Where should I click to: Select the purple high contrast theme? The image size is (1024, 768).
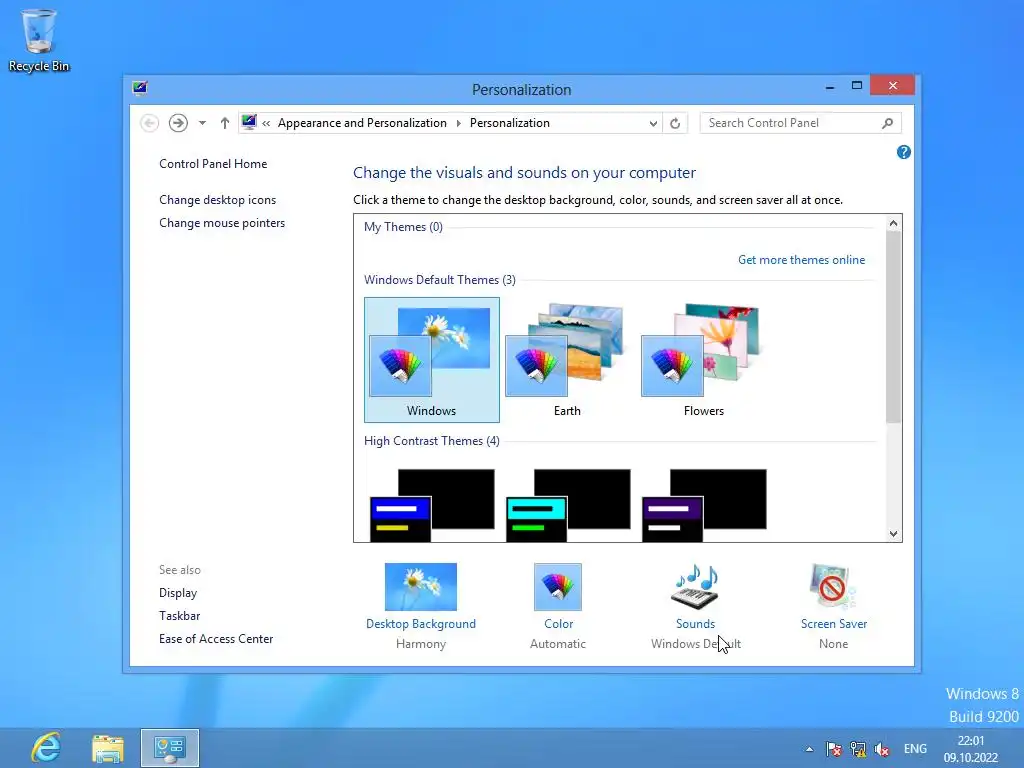pos(703,505)
